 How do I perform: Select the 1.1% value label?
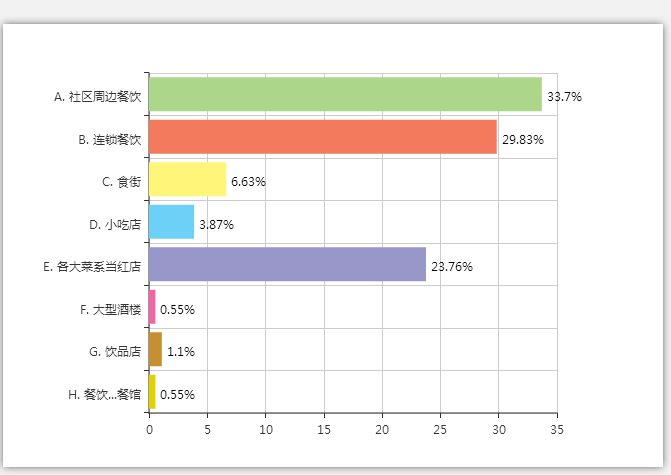tap(181, 352)
